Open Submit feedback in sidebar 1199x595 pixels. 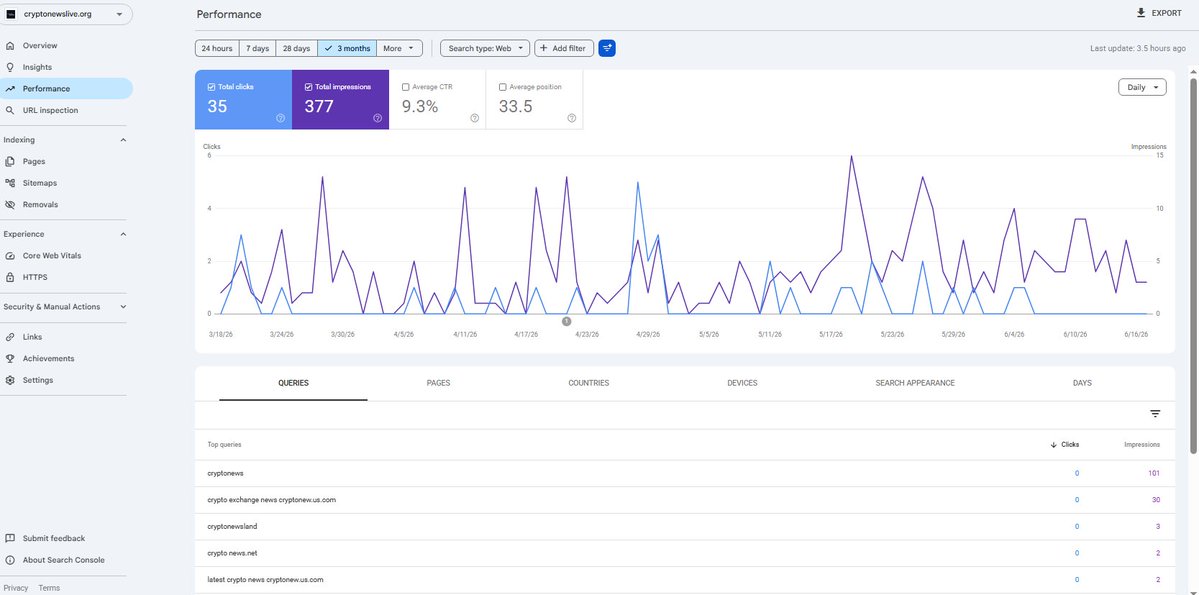54,538
